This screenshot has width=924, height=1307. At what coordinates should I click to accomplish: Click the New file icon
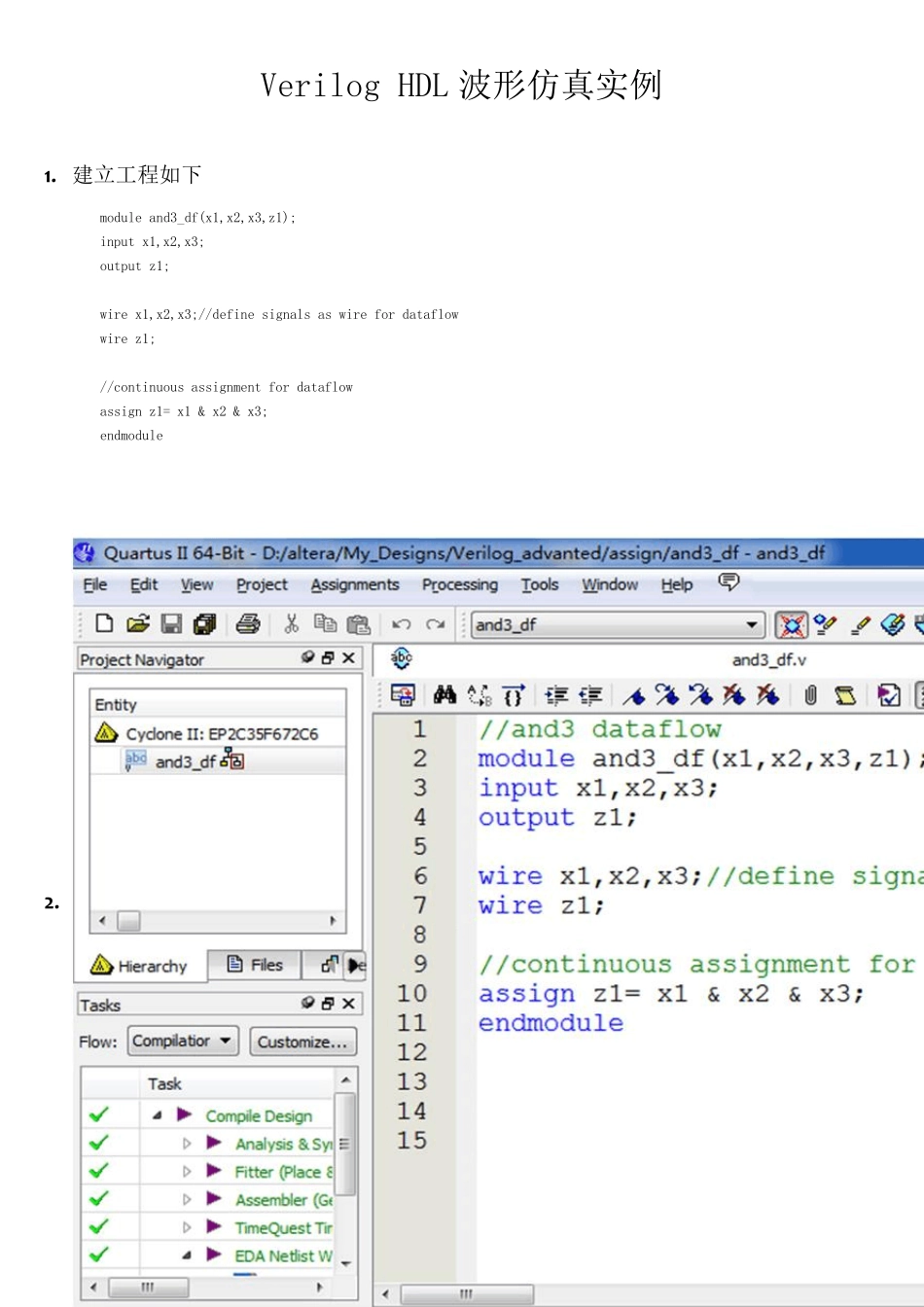coord(104,623)
